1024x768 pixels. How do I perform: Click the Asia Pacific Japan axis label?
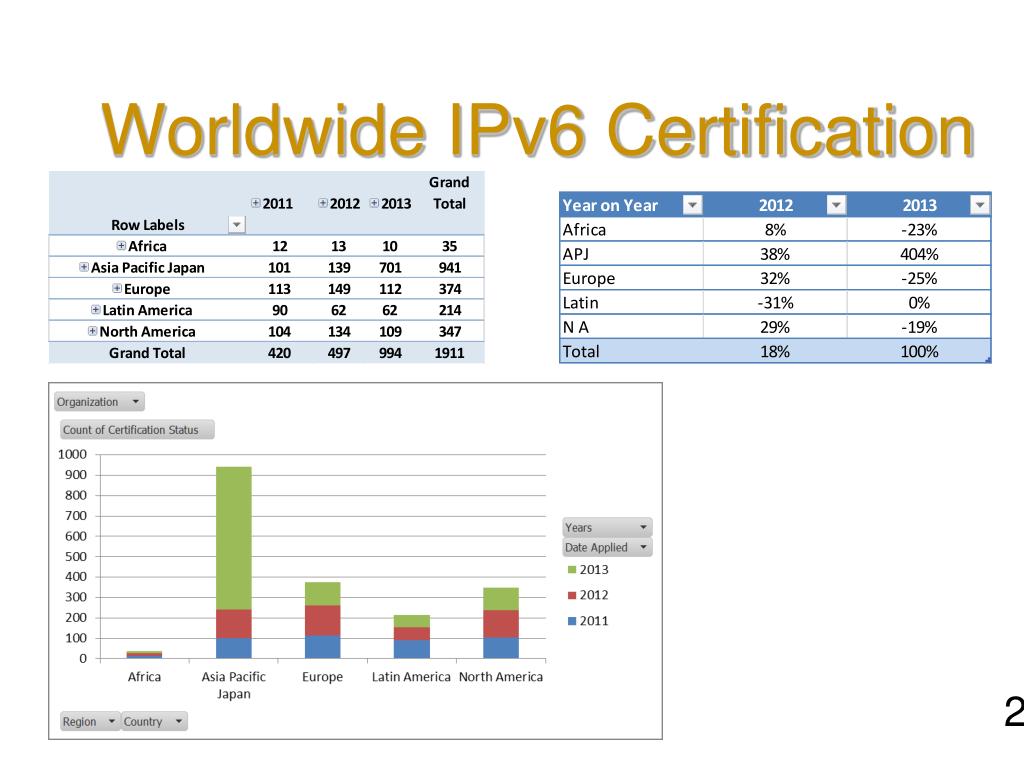pos(234,685)
